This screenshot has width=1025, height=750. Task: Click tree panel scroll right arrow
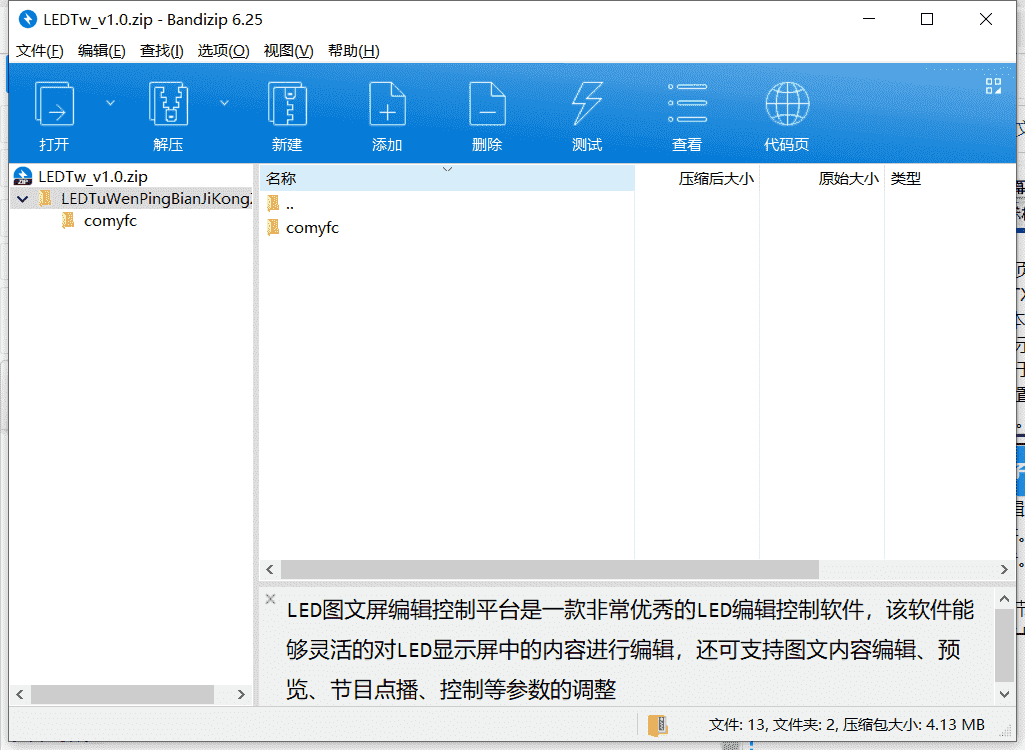coord(241,694)
